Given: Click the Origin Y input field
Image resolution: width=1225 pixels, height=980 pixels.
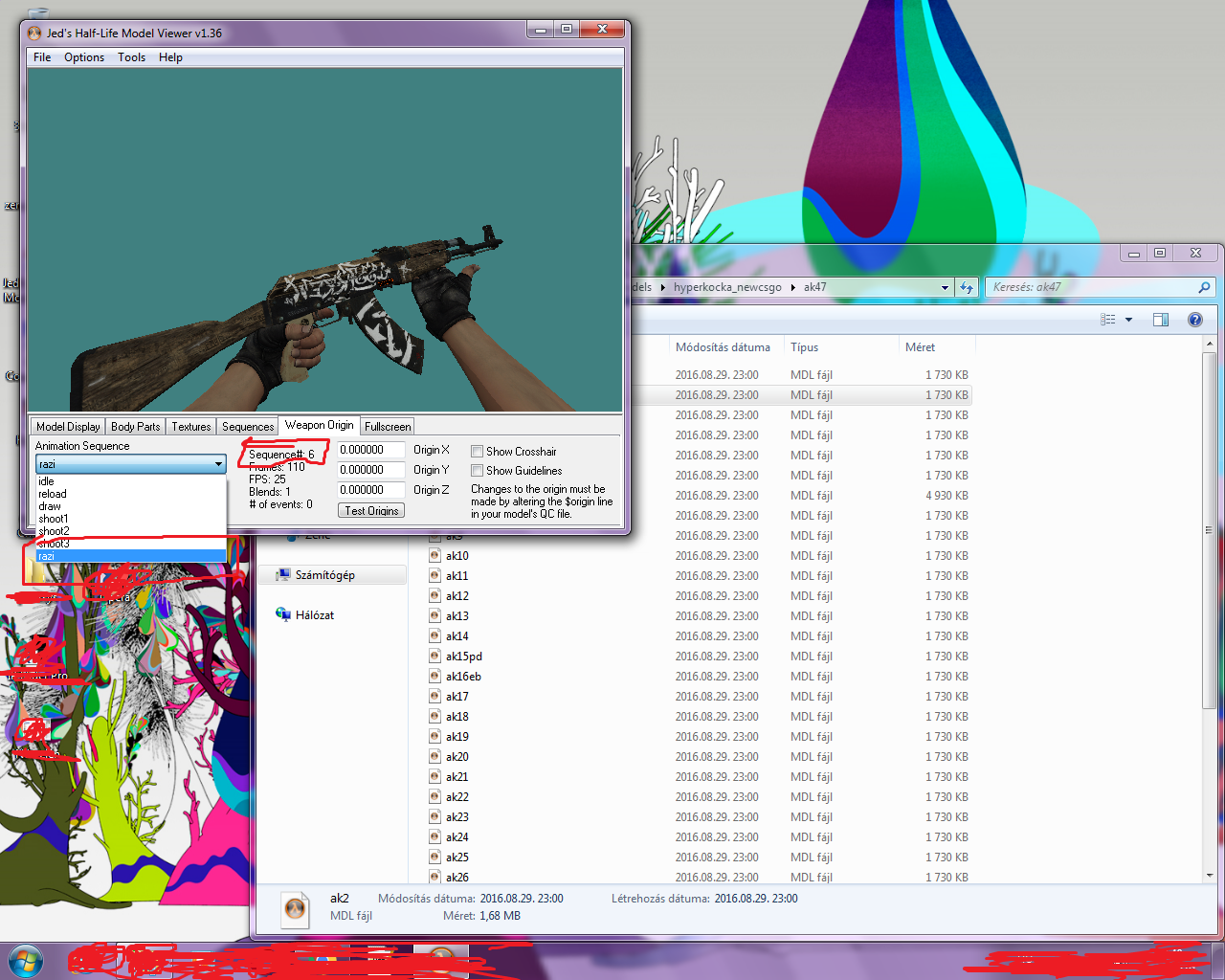Looking at the screenshot, I should (371, 470).
